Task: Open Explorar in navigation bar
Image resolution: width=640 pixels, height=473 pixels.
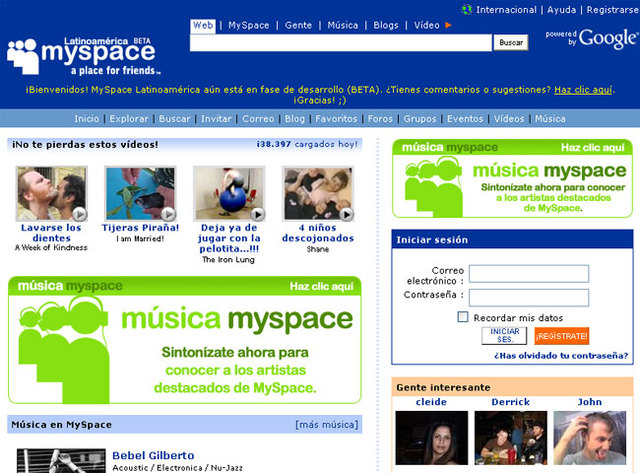Action: 129,119
